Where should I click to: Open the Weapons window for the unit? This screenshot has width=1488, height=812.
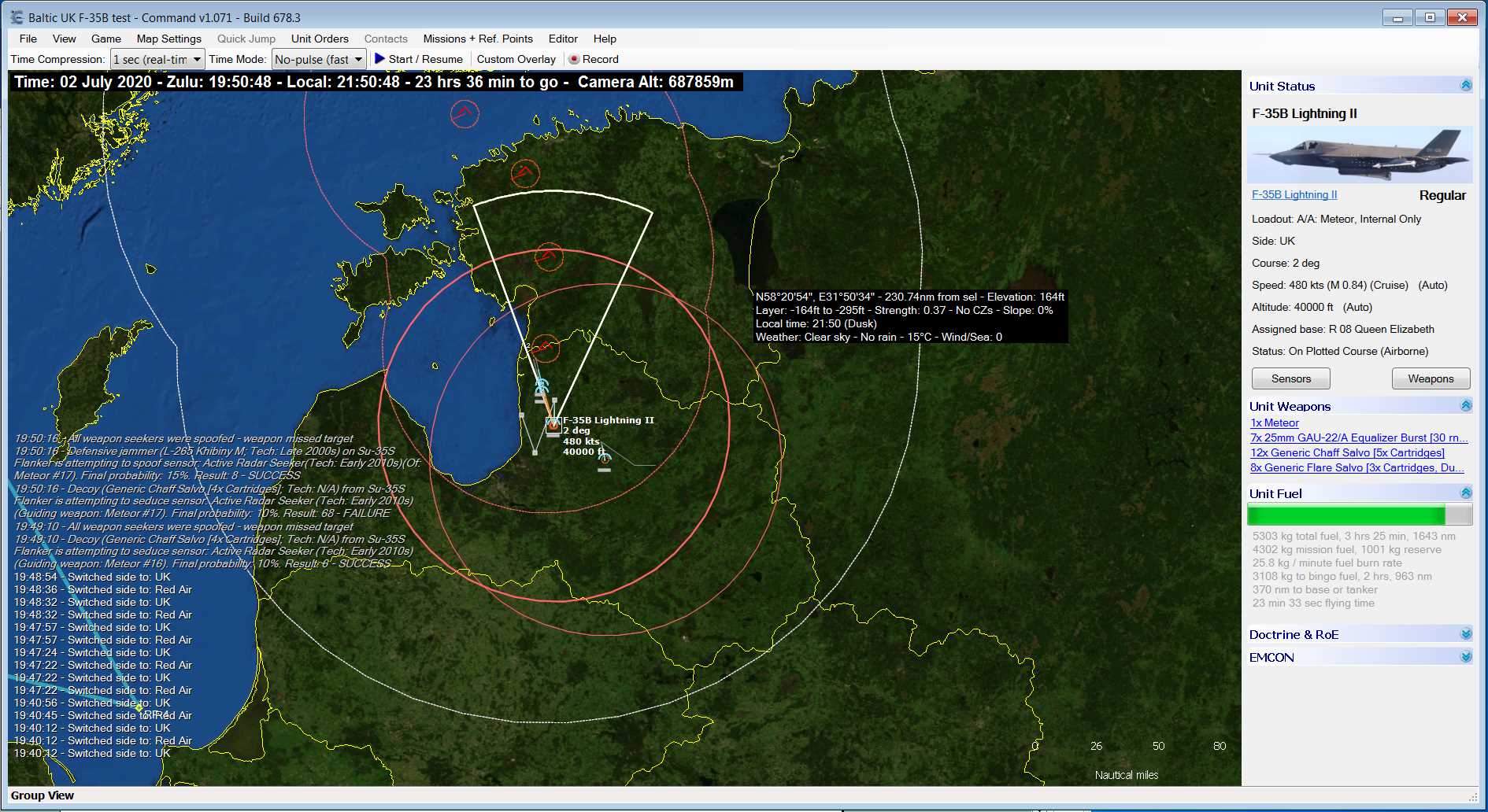1431,378
